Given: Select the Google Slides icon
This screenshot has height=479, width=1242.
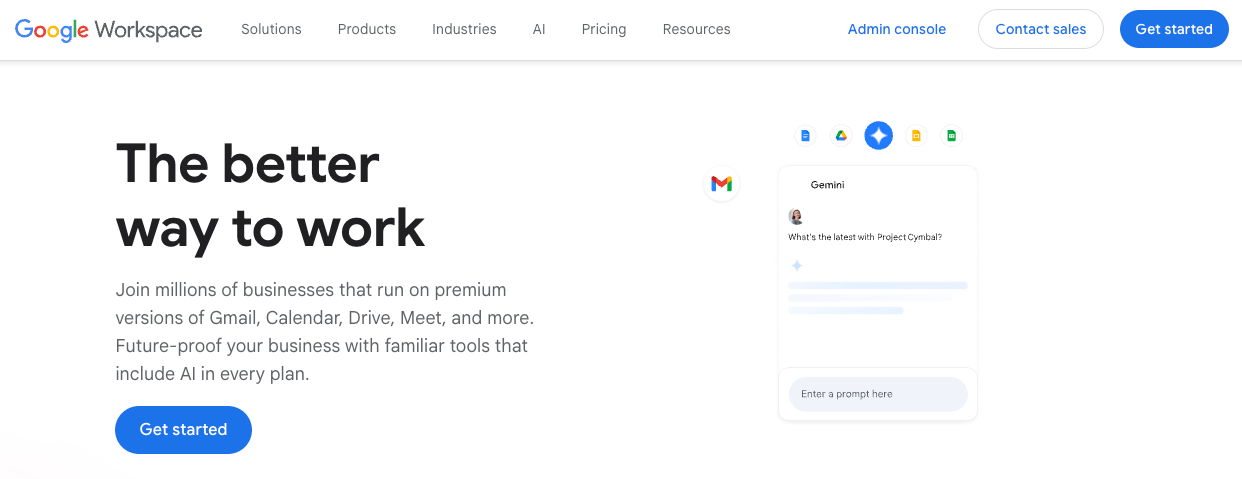Looking at the screenshot, I should pyautogui.click(x=916, y=136).
